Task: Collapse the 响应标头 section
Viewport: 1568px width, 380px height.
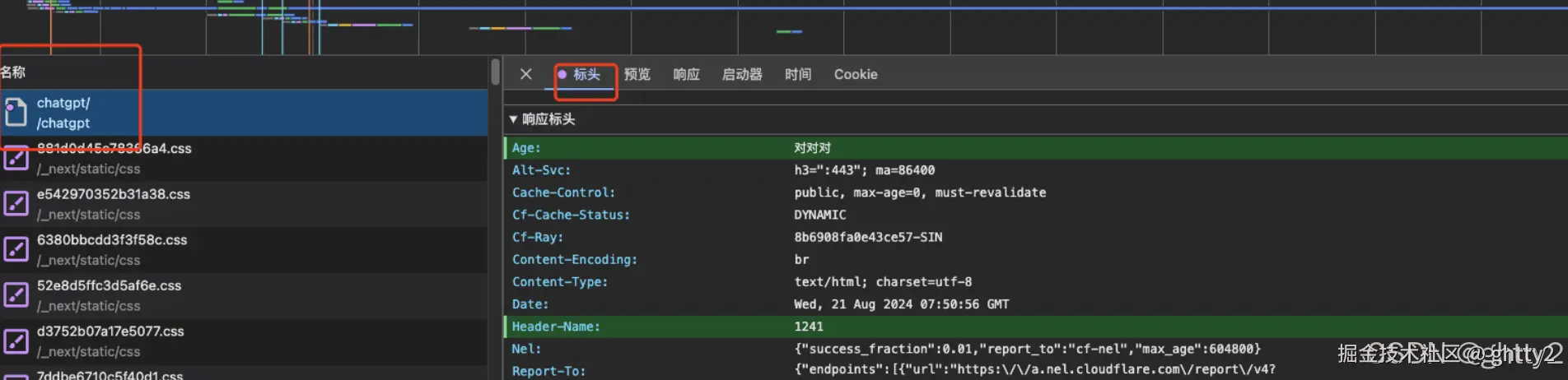Action: [513, 119]
